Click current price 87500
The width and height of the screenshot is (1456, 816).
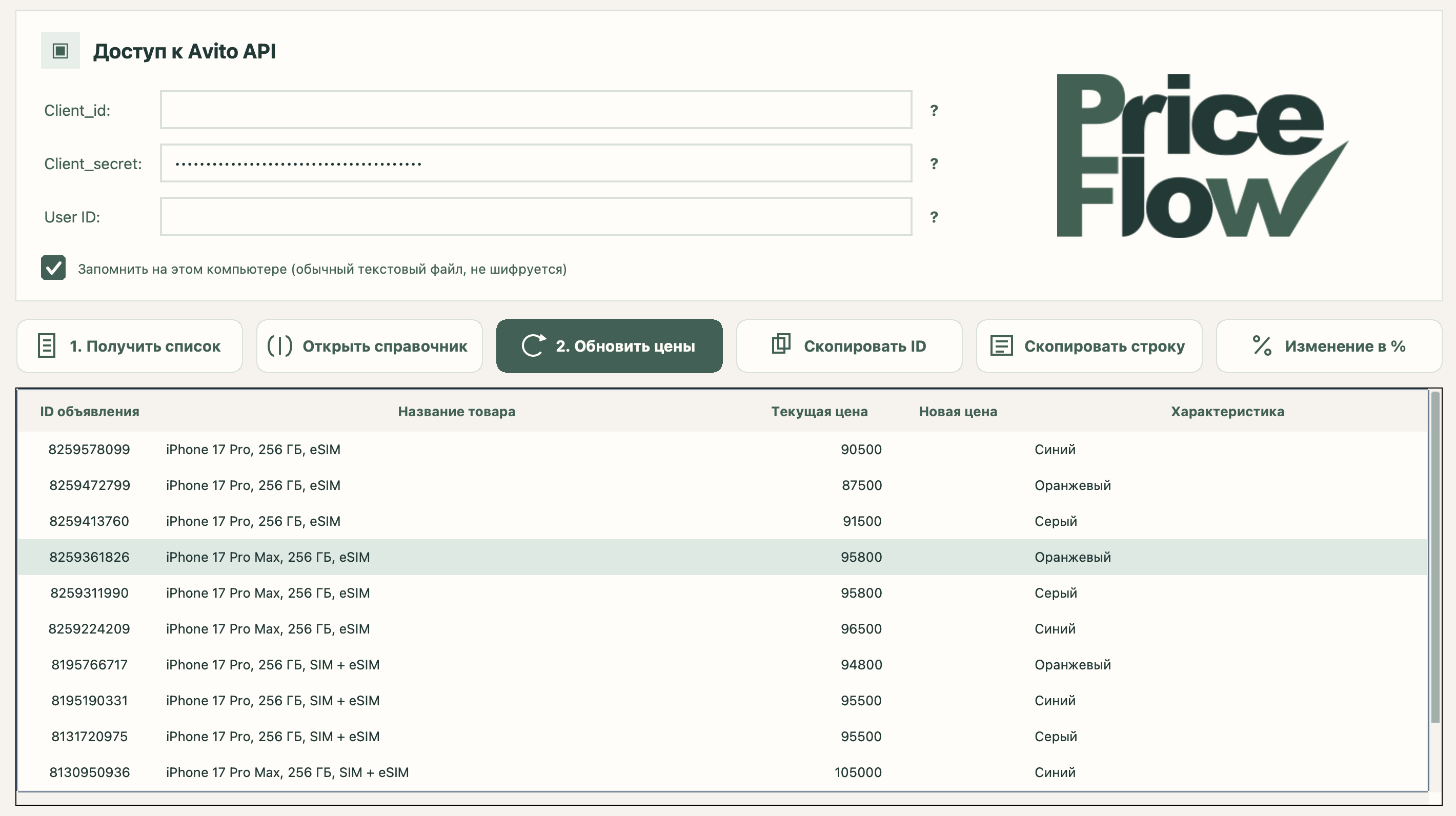click(x=861, y=485)
